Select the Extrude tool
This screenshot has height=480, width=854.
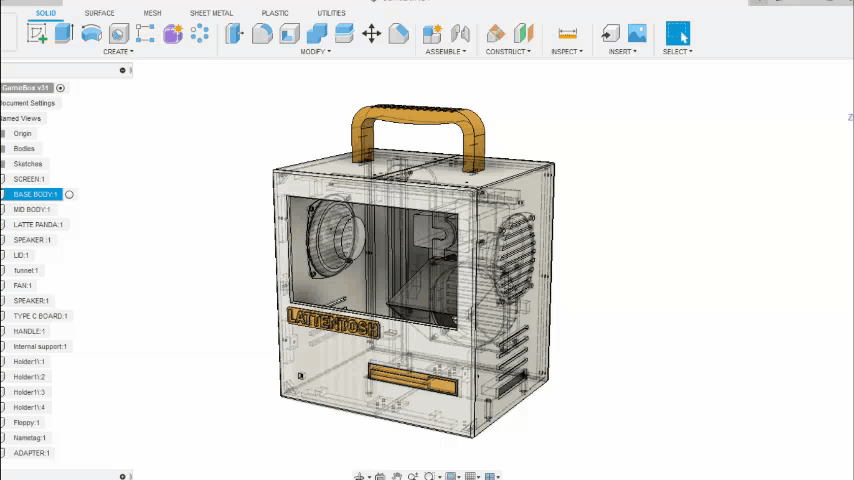[64, 34]
